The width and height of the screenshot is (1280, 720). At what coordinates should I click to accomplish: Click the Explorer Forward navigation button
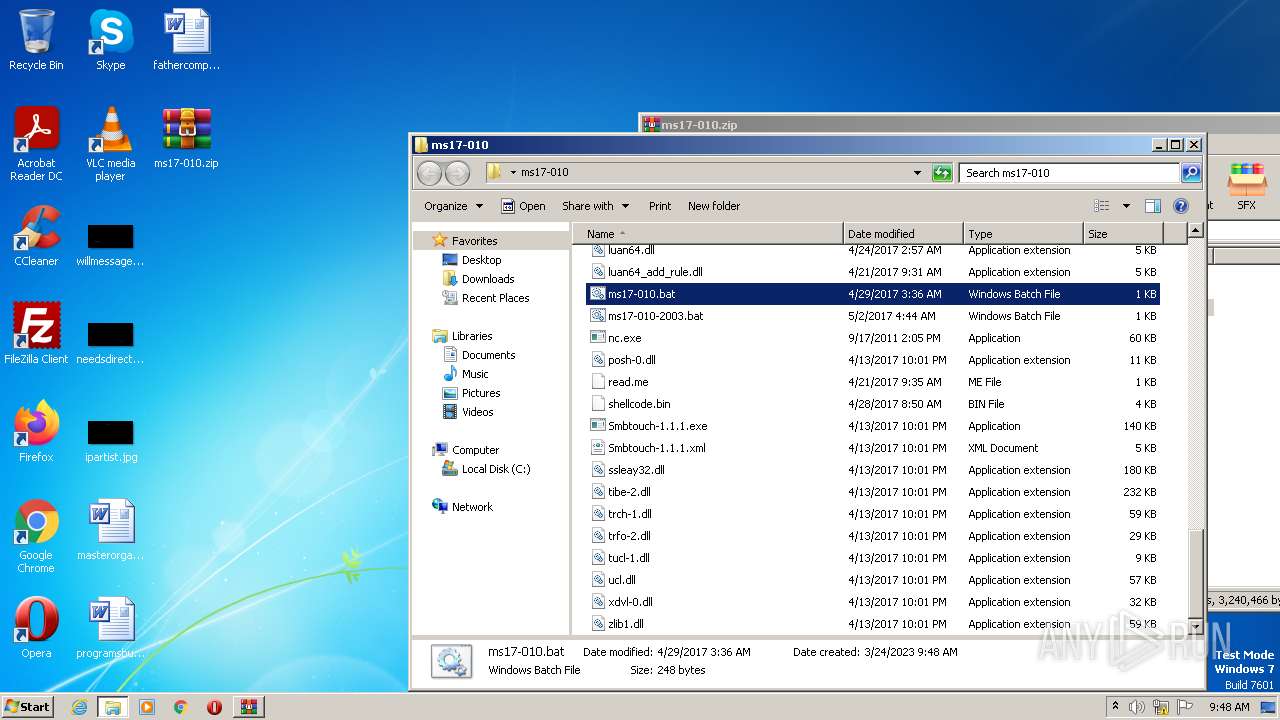[x=457, y=173]
